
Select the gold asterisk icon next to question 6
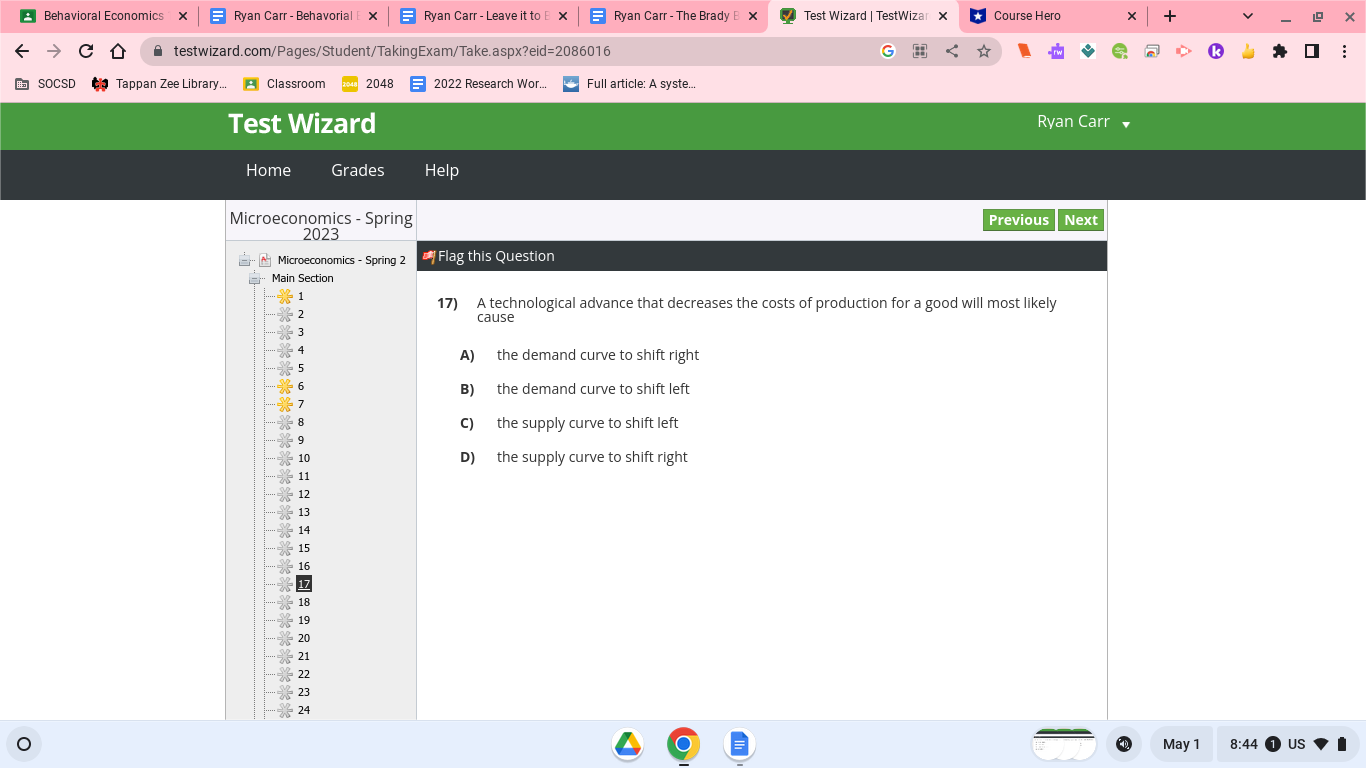coord(284,385)
